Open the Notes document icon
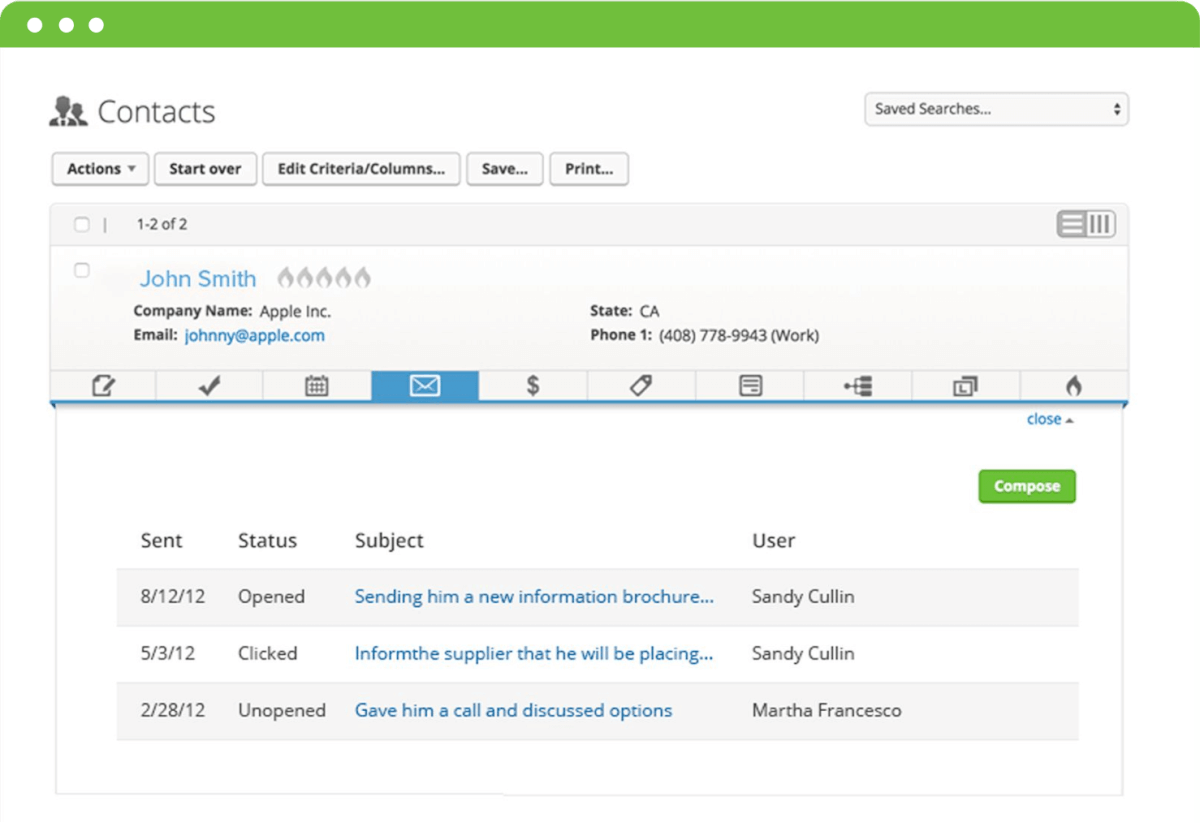 tap(749, 385)
